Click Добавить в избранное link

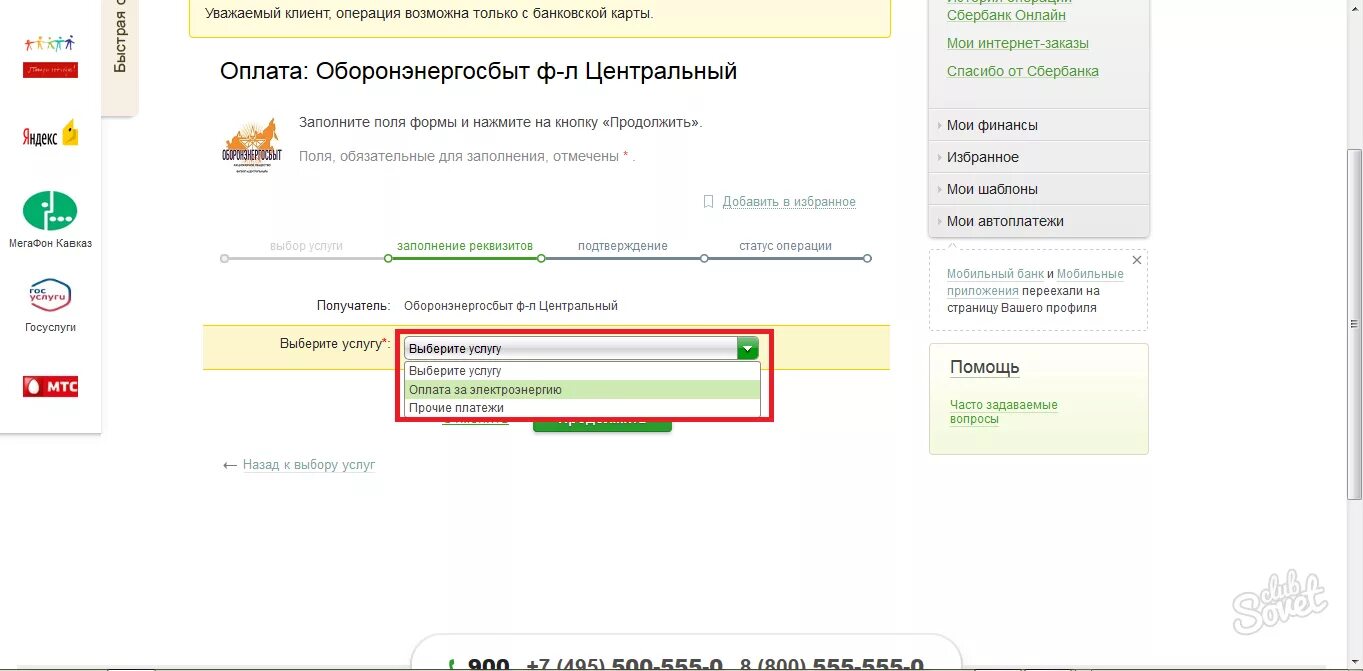(789, 202)
